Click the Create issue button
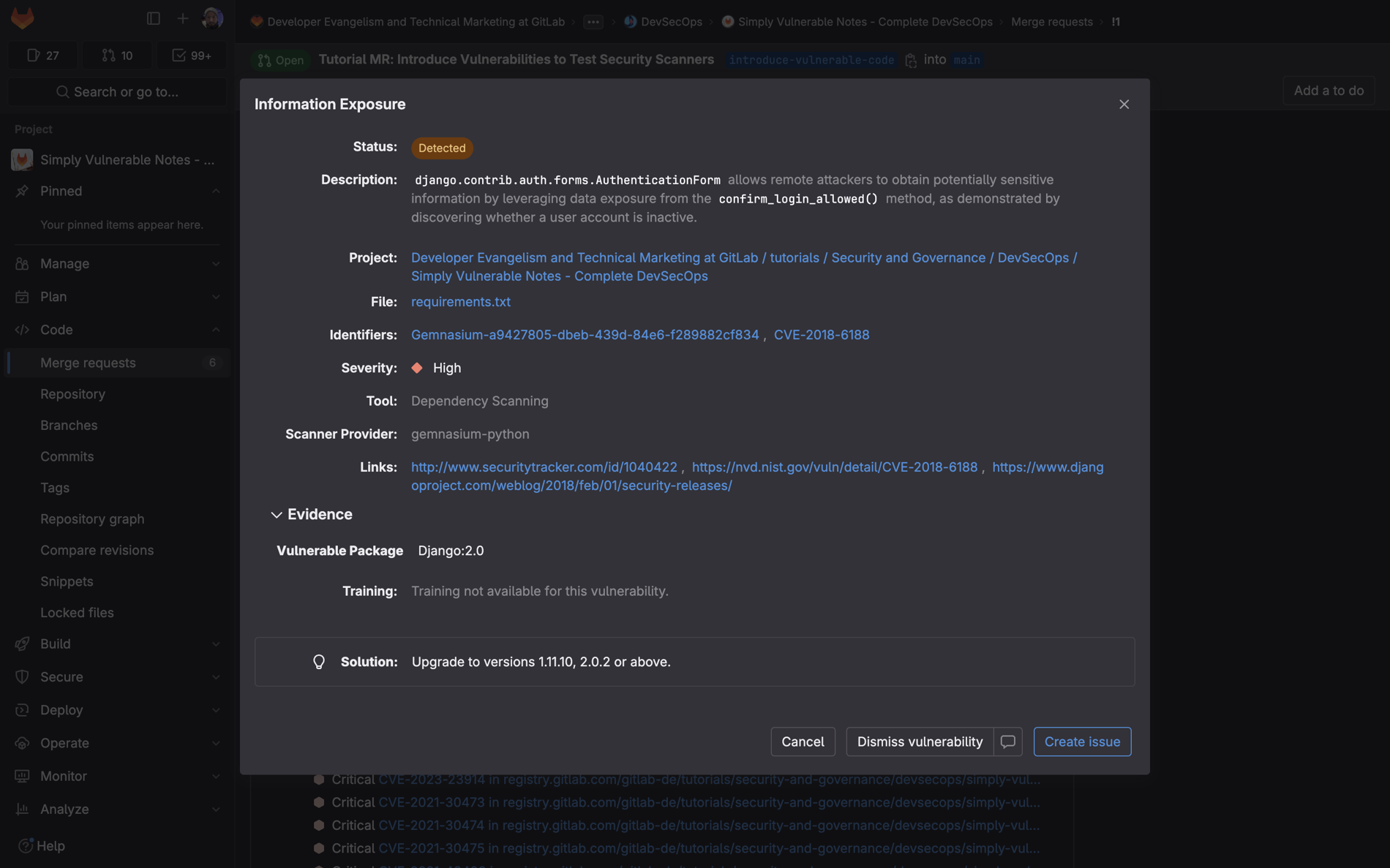 point(1081,741)
